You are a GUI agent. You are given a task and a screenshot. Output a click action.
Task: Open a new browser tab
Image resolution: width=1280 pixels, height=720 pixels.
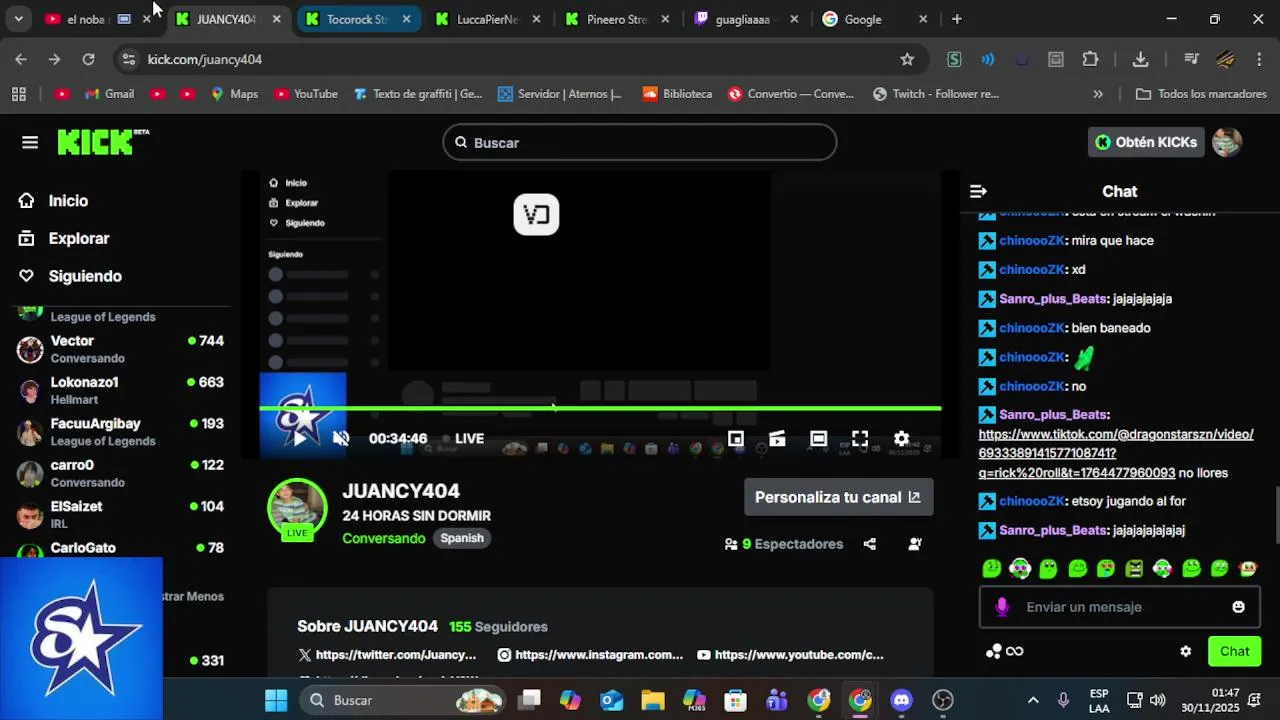point(957,19)
